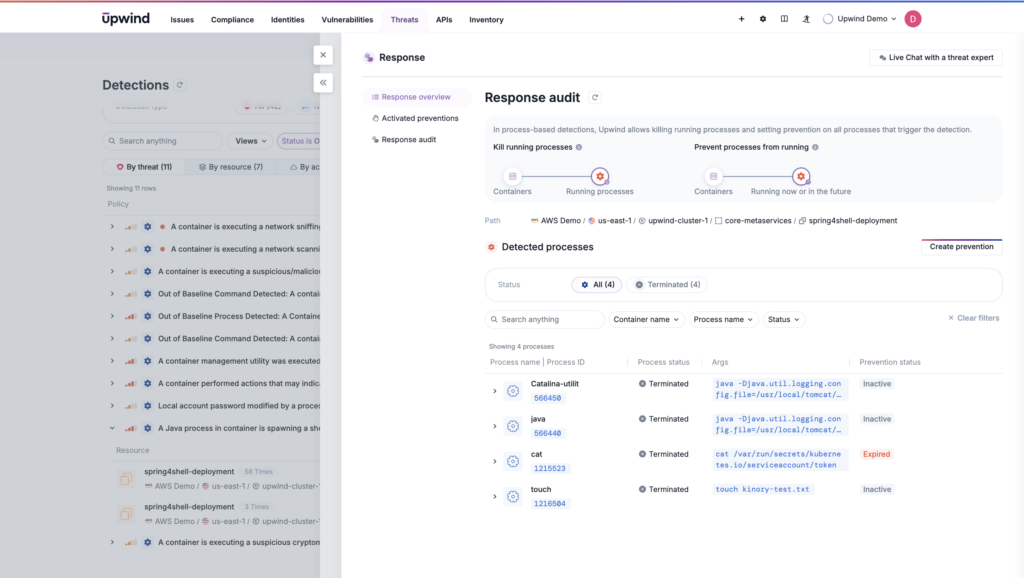Open the Status filter dropdown
The image size is (1024, 578).
[784, 319]
